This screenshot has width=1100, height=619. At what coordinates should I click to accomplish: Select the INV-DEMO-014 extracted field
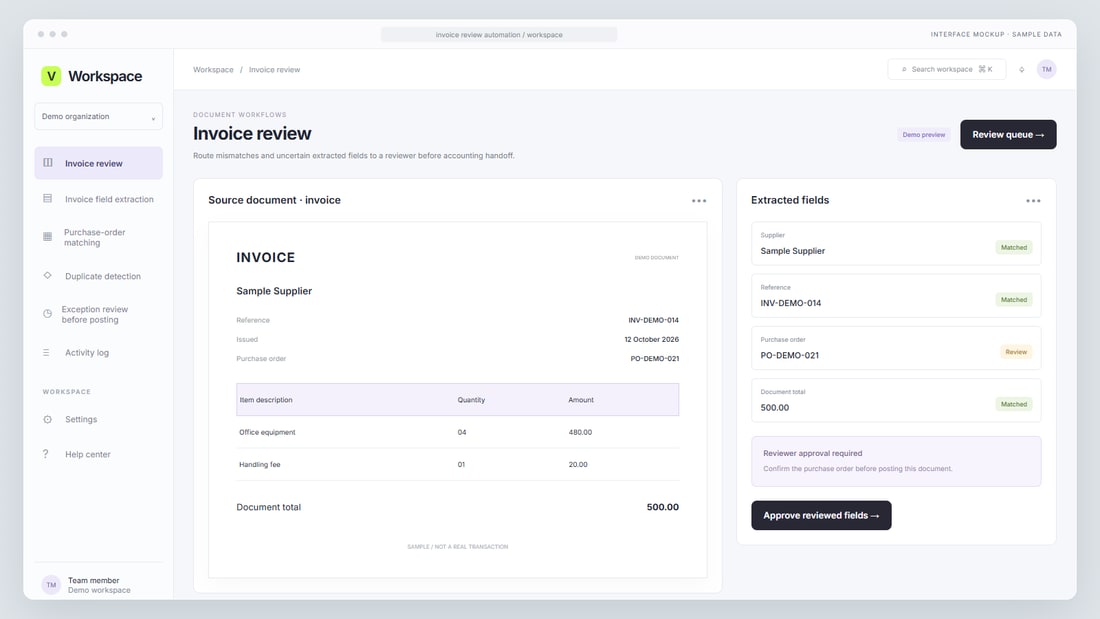896,296
